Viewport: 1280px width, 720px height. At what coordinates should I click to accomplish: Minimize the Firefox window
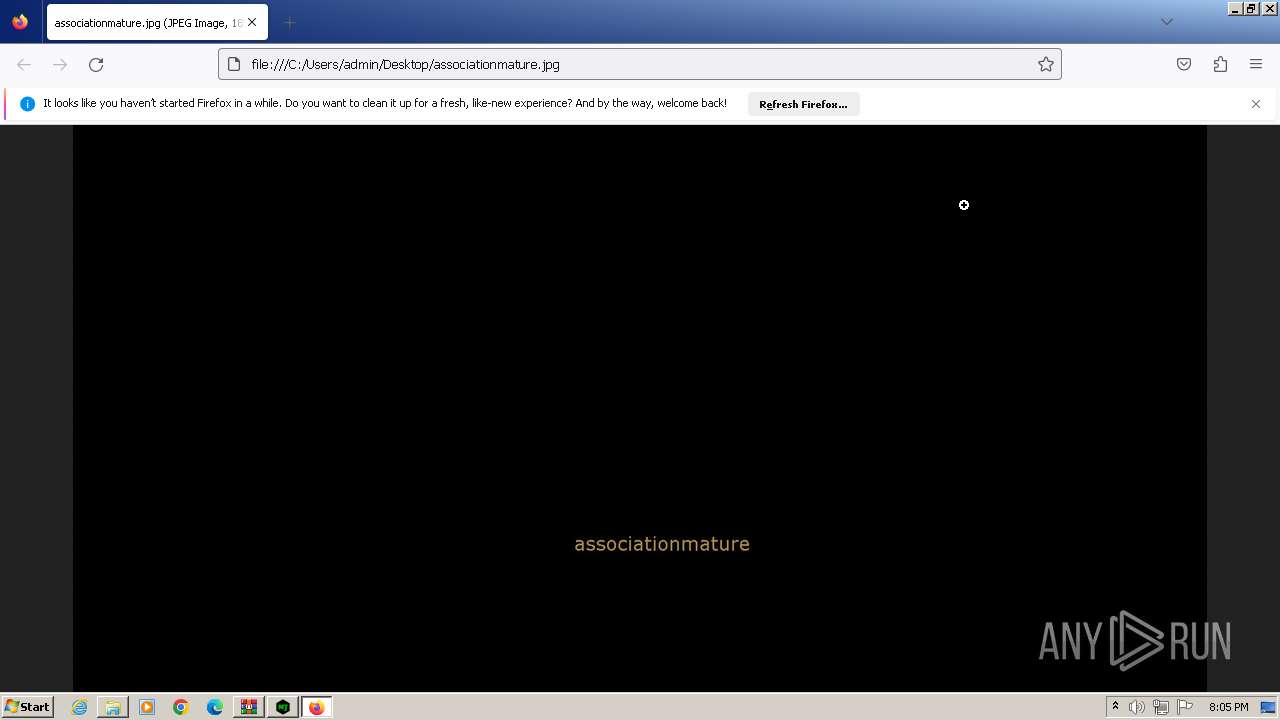pyautogui.click(x=1235, y=8)
